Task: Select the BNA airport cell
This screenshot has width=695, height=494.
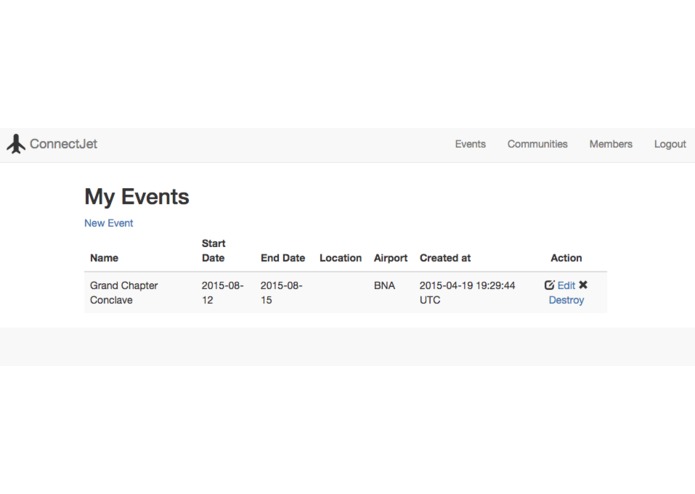Action: [384, 285]
